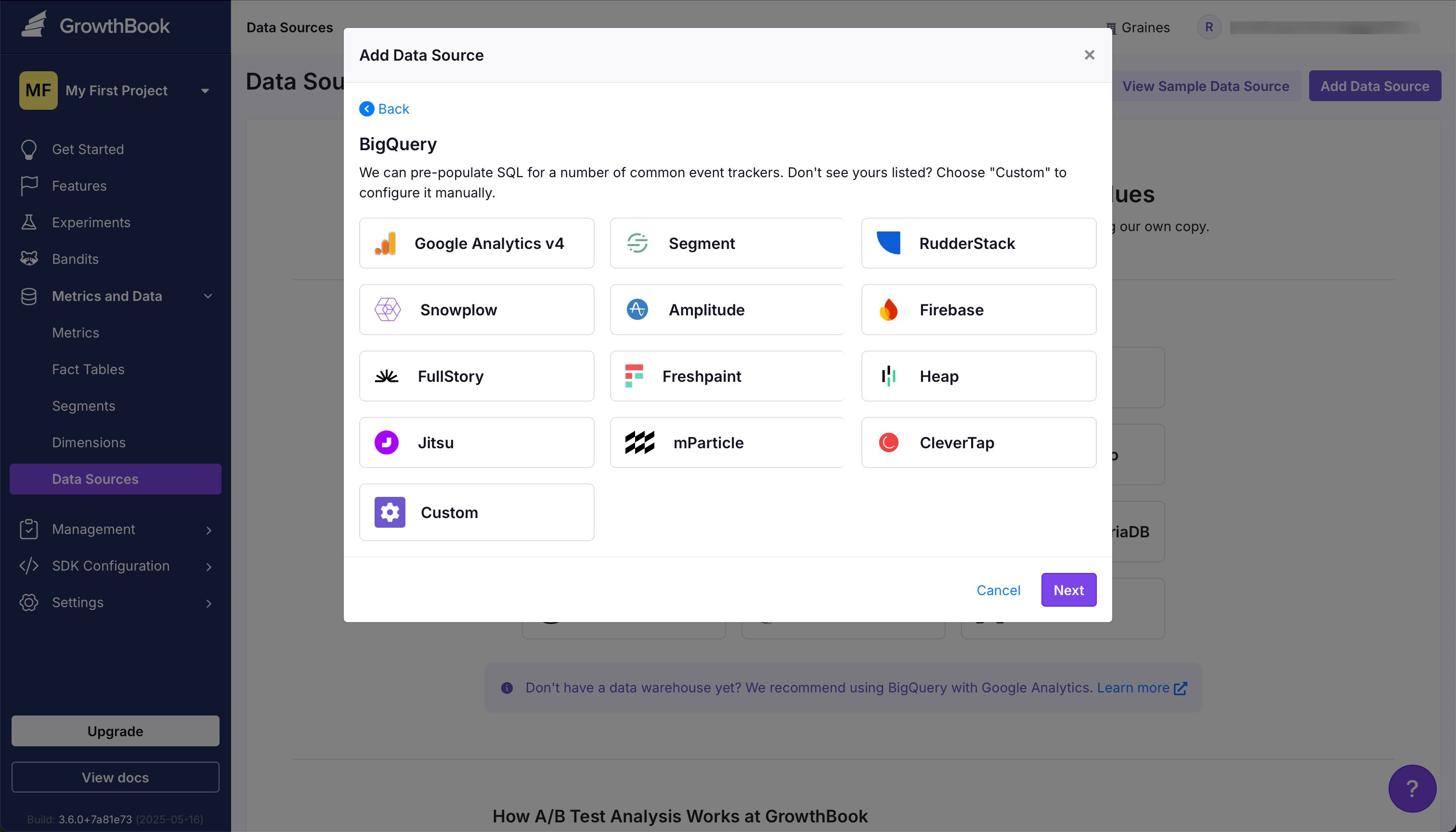Open Dimensions in the sidebar
This screenshot has height=832, width=1456.
point(89,442)
